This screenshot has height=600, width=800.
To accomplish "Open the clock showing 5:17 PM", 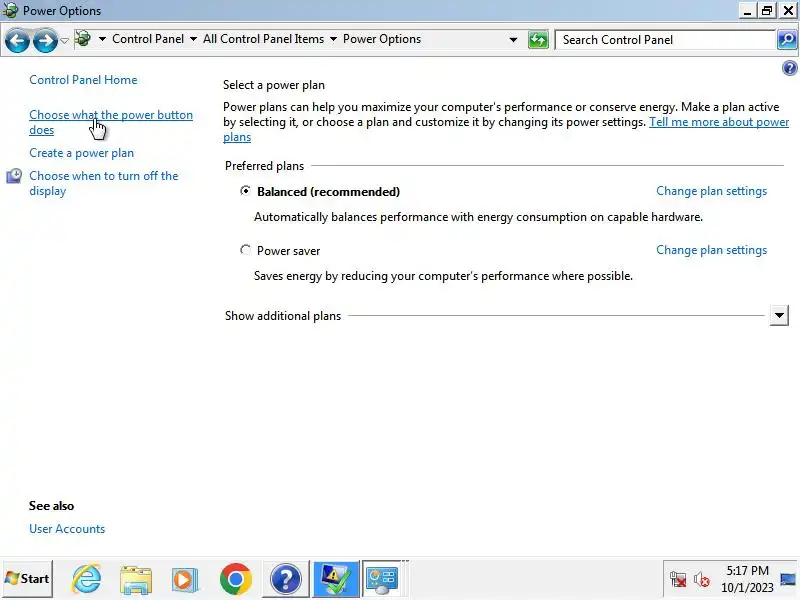I will (x=747, y=579).
